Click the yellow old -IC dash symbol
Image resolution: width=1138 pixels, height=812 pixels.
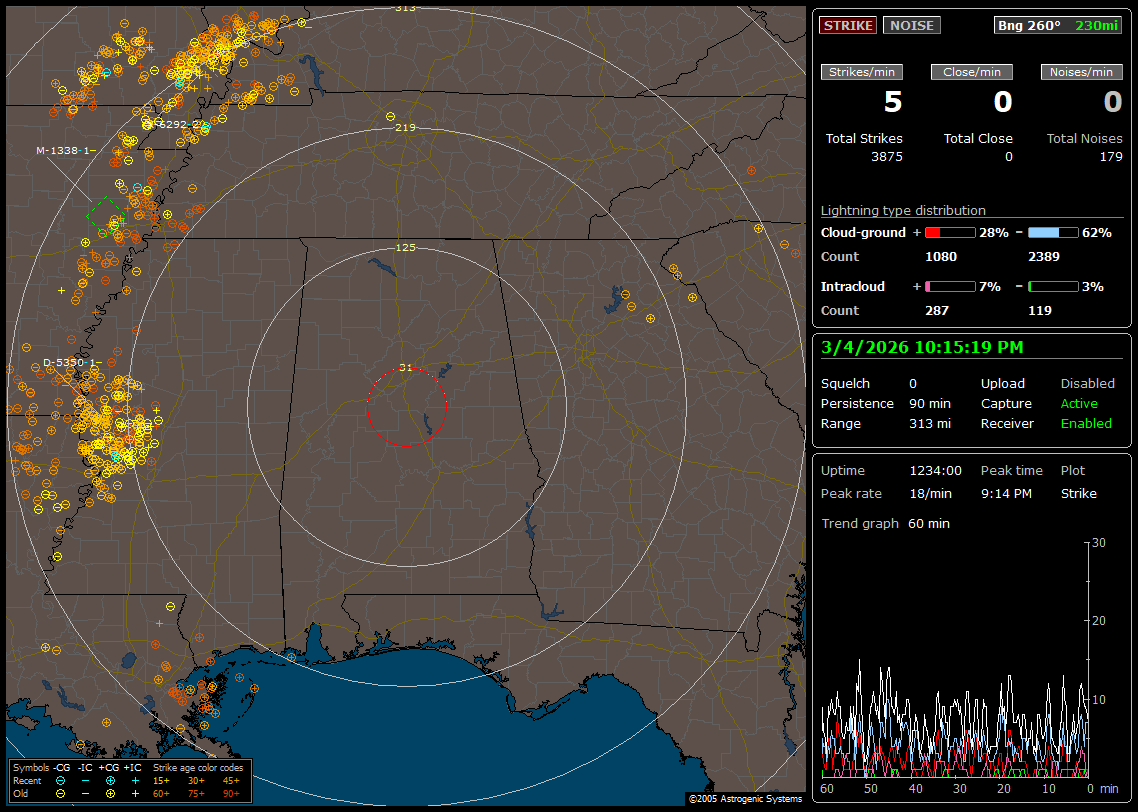85,793
